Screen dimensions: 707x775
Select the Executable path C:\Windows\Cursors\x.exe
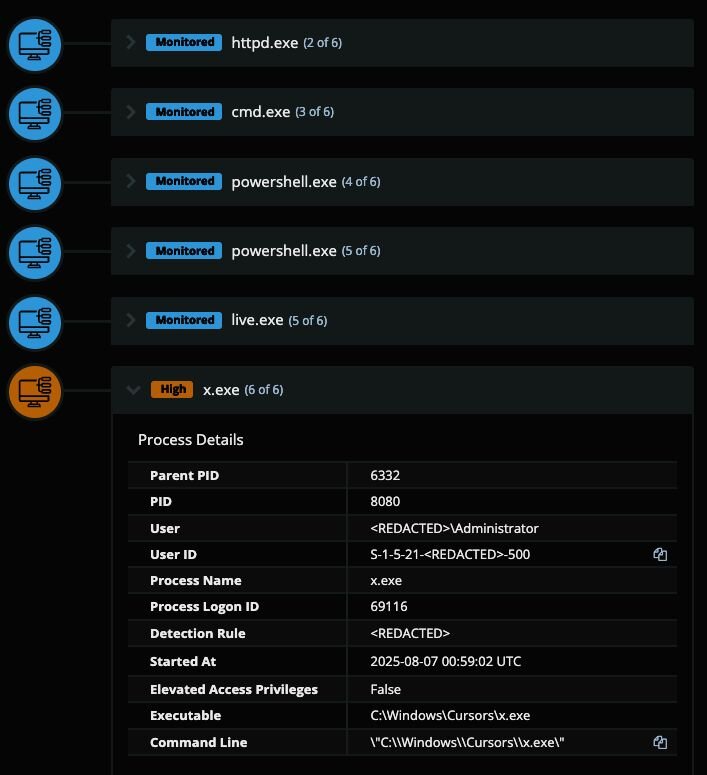coord(450,715)
